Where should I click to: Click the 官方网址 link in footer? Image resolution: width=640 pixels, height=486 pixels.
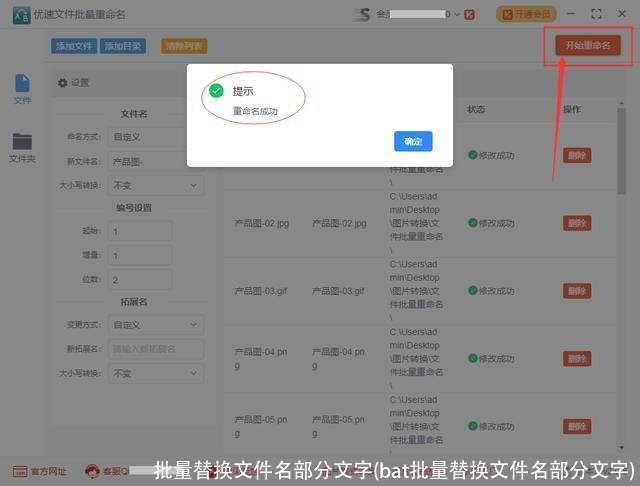coord(48,472)
